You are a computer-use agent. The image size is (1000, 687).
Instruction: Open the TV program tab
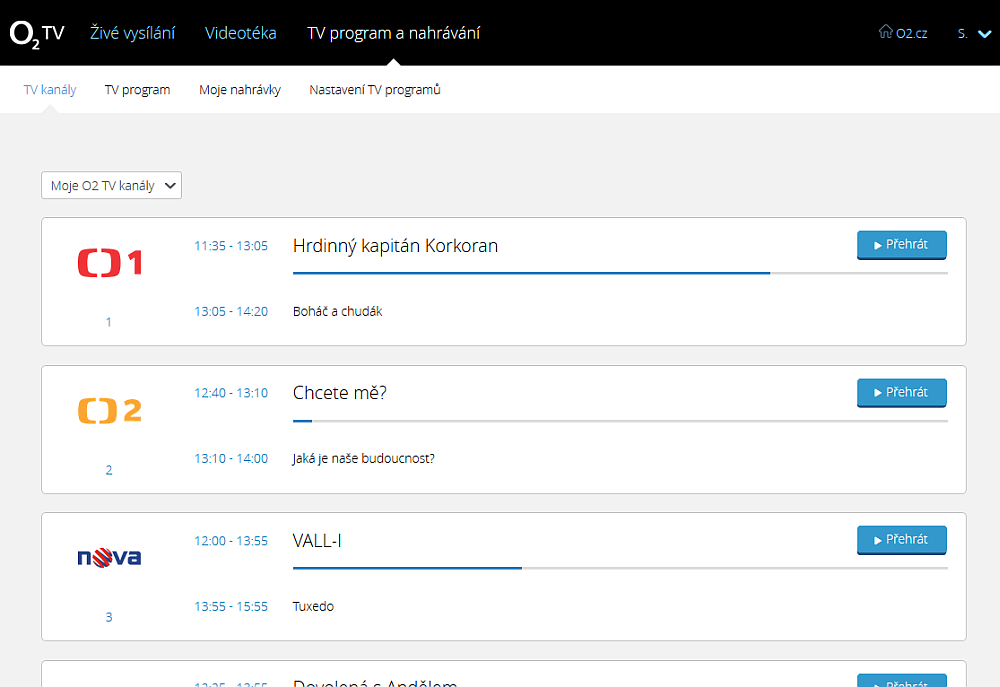click(137, 90)
